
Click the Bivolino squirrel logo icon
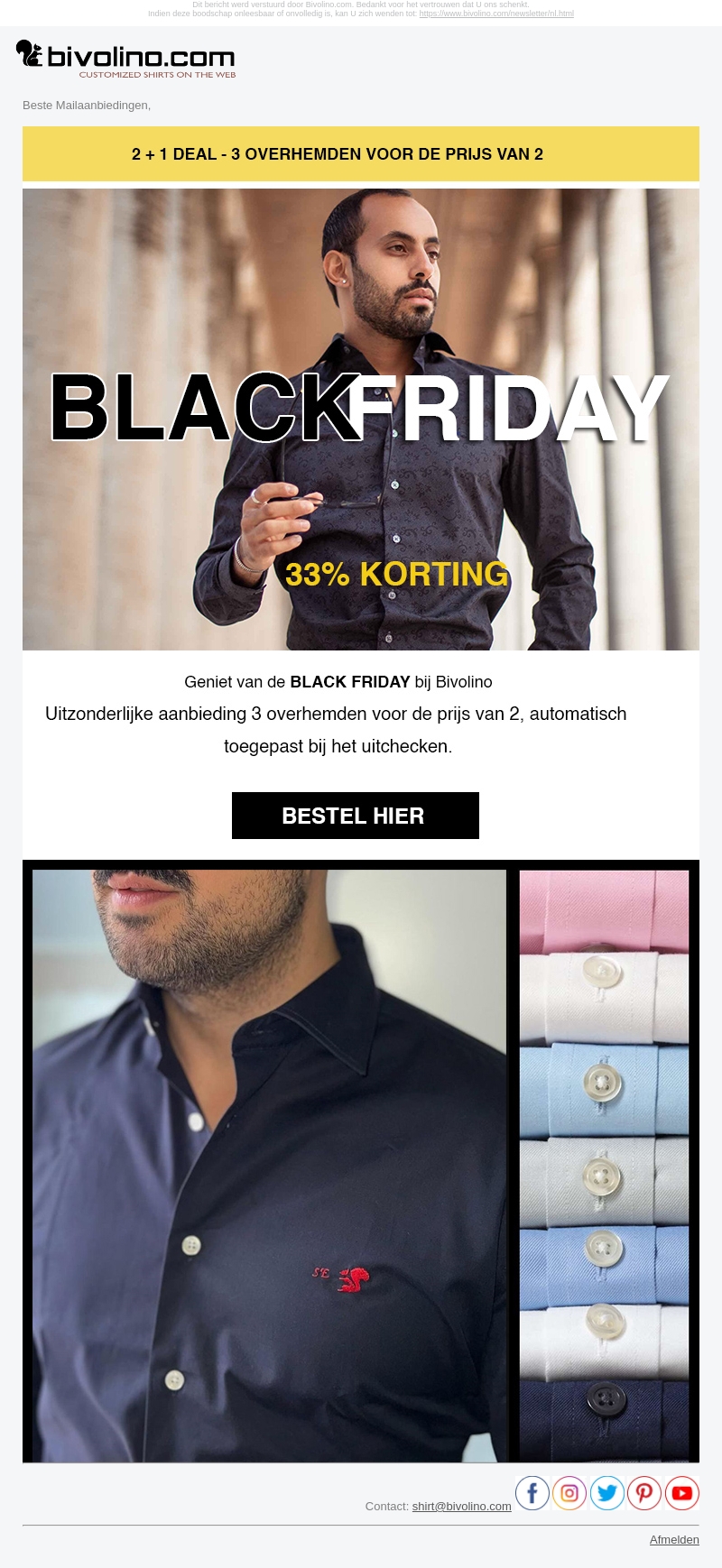click(x=29, y=53)
